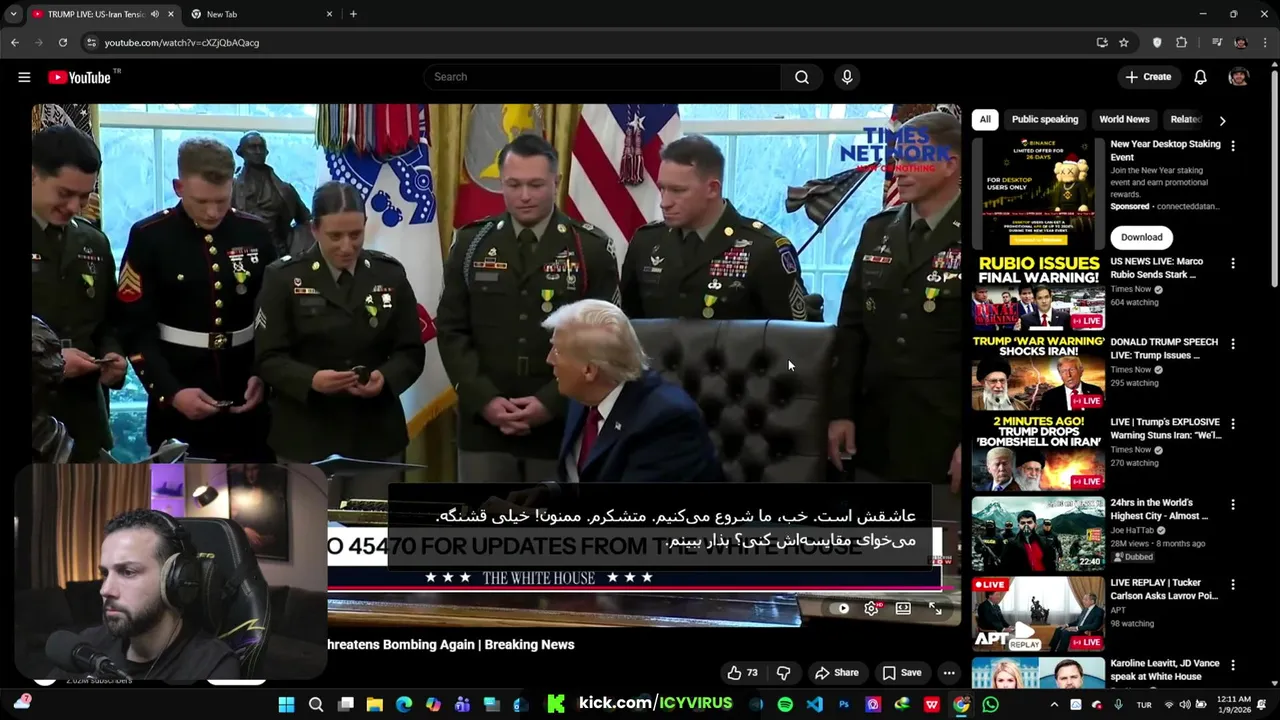
Task: Open the YouTube hamburger guide menu
Action: (x=24, y=77)
